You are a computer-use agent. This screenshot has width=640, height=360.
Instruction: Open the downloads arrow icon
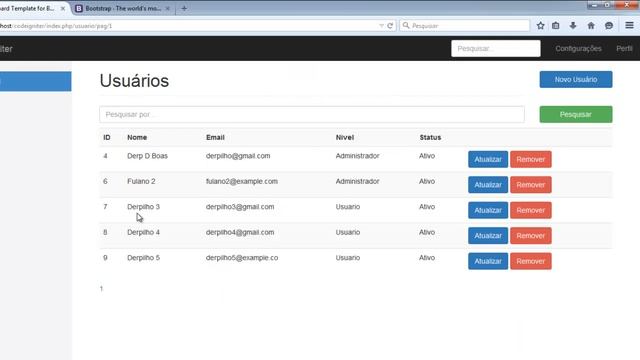pos(573,26)
